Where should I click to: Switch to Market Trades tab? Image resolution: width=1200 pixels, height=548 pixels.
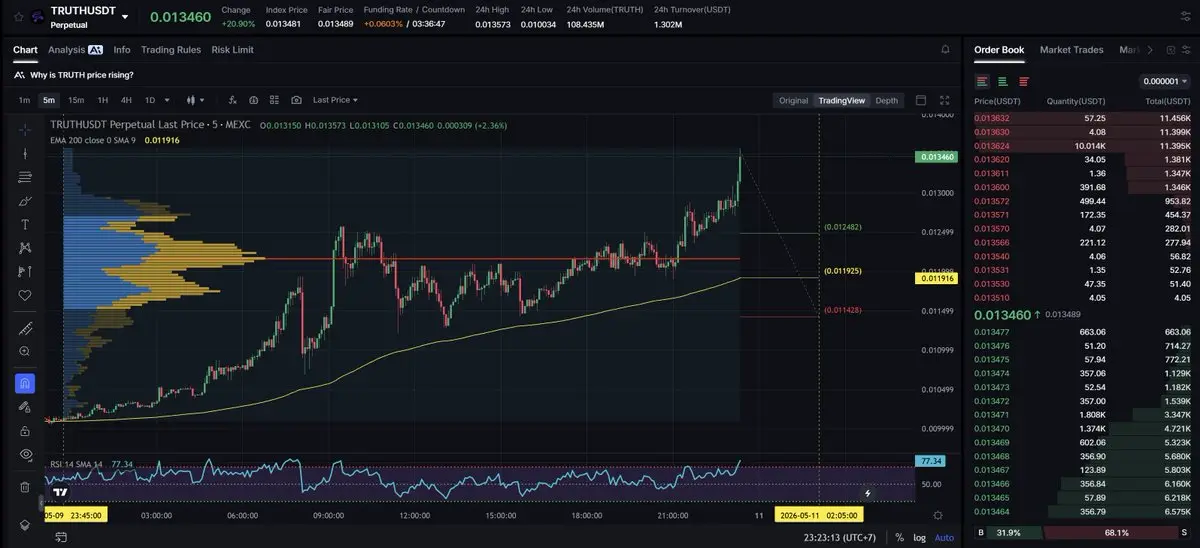pos(1072,49)
